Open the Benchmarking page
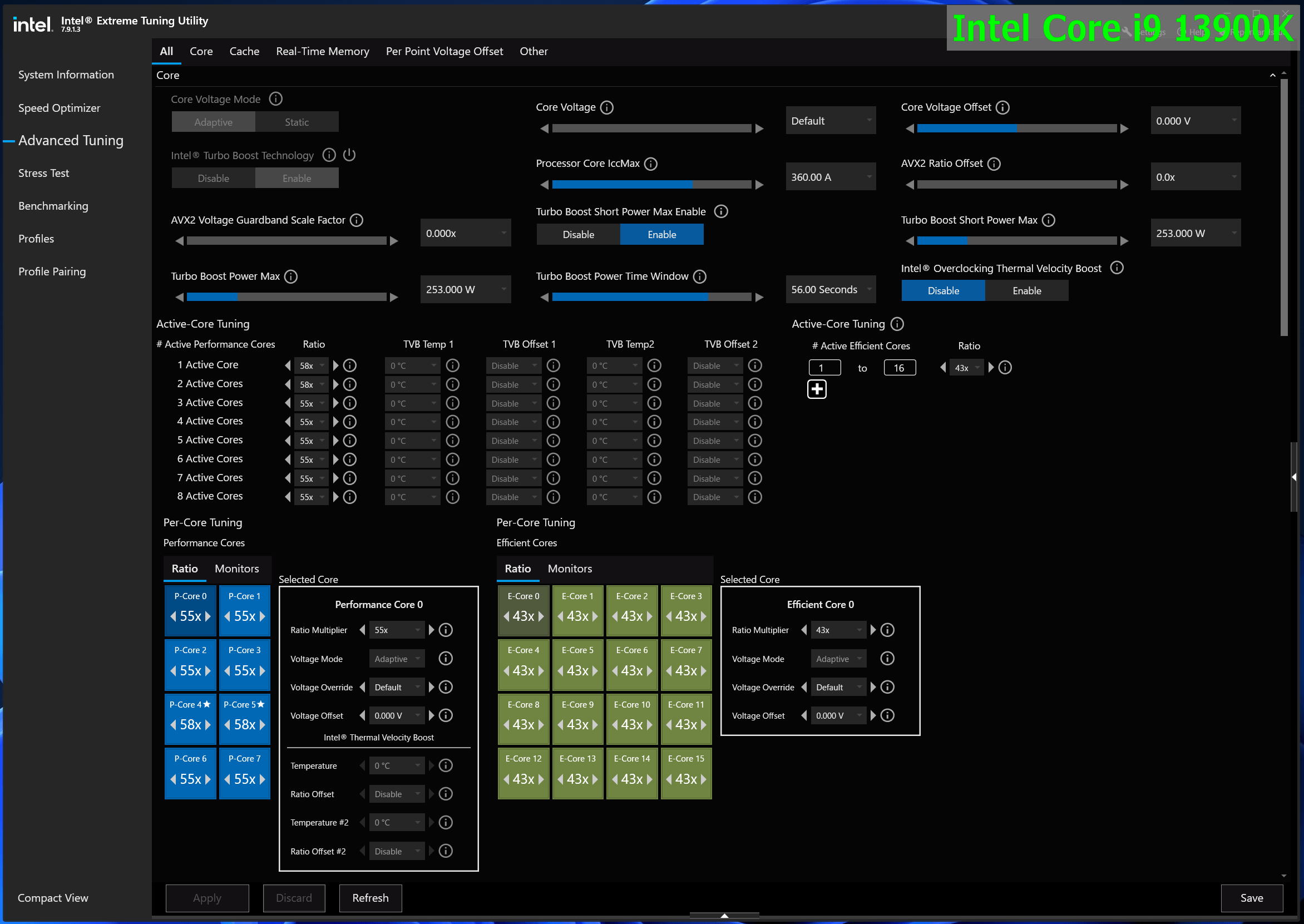 pos(53,206)
